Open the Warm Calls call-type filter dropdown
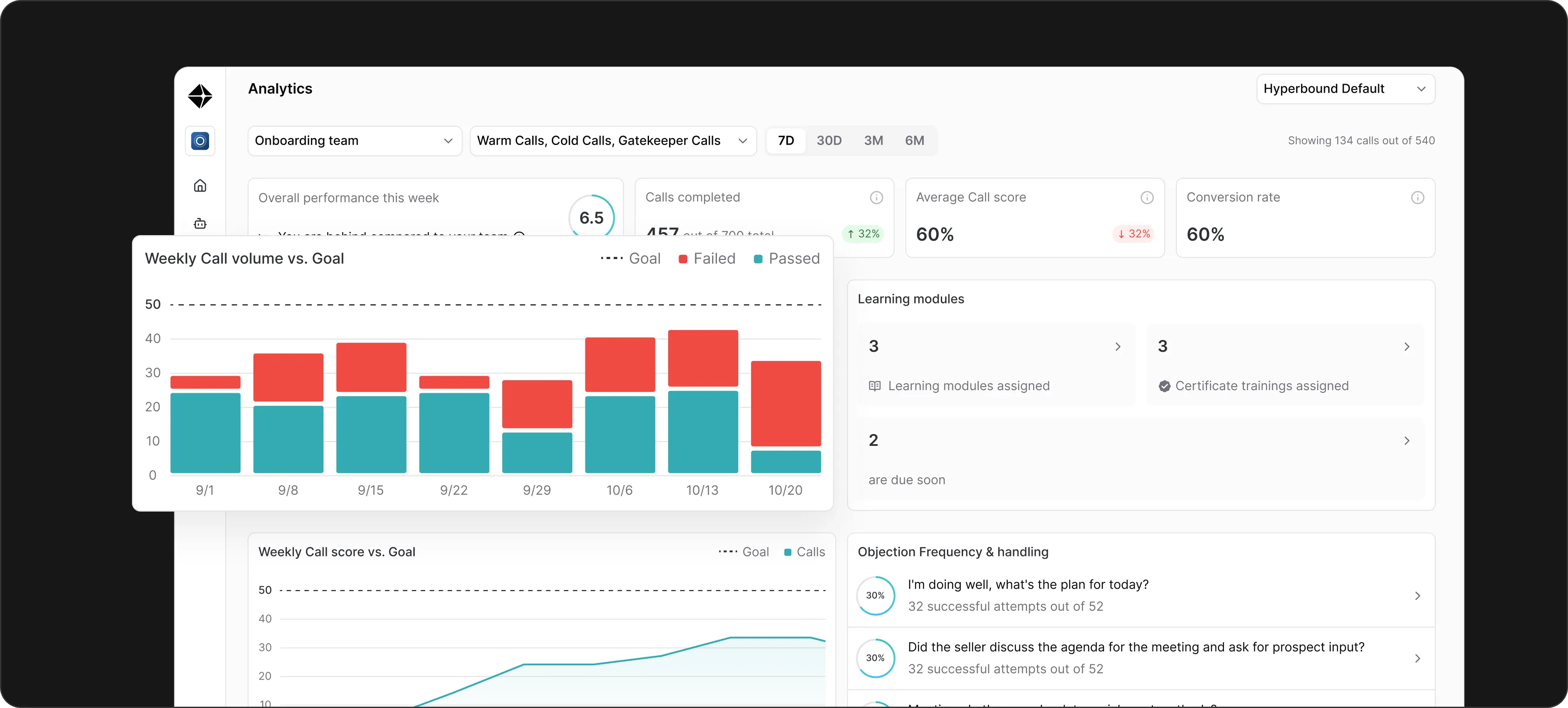Image resolution: width=1568 pixels, height=708 pixels. coord(613,141)
